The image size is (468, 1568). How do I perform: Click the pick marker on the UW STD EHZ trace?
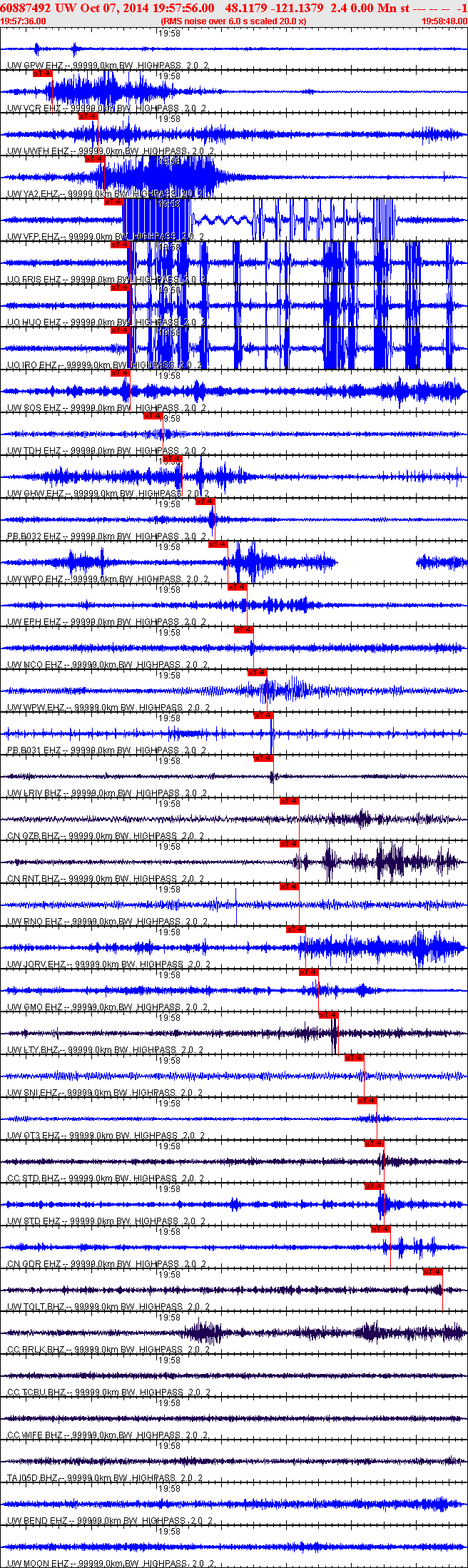(x=374, y=1186)
